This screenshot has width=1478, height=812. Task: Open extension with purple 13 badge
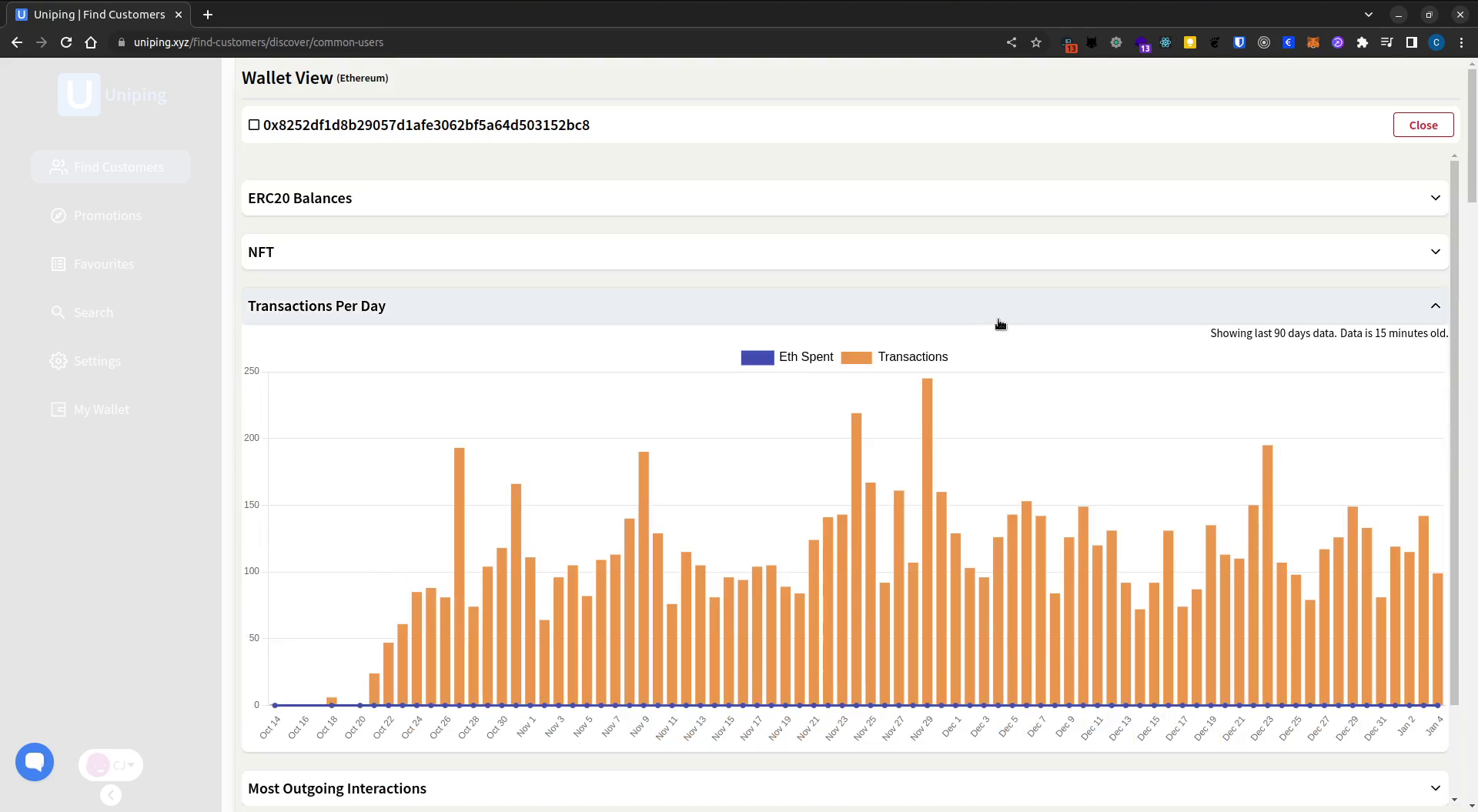coord(1142,43)
